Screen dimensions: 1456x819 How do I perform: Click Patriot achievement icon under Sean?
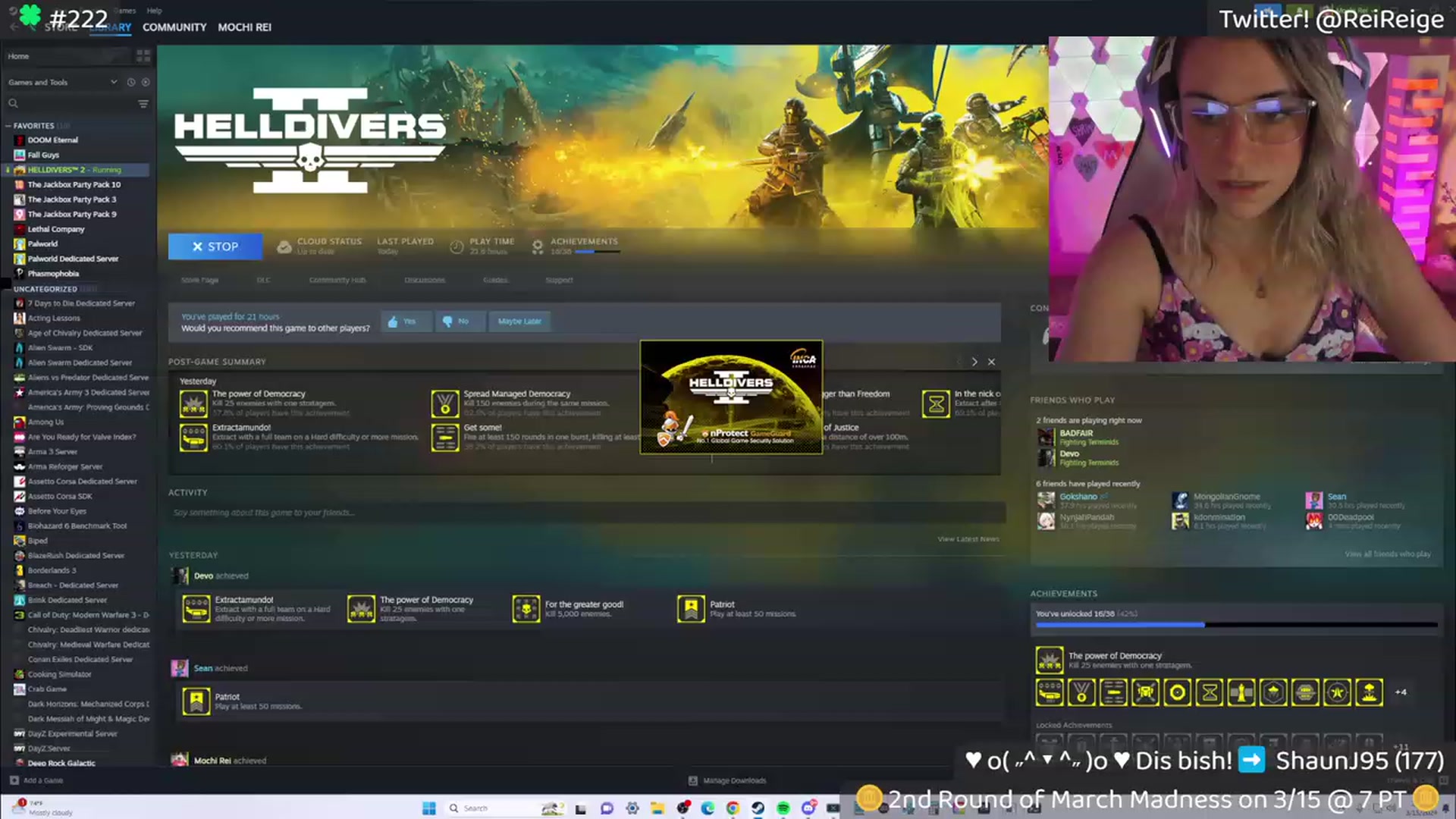[x=196, y=701]
